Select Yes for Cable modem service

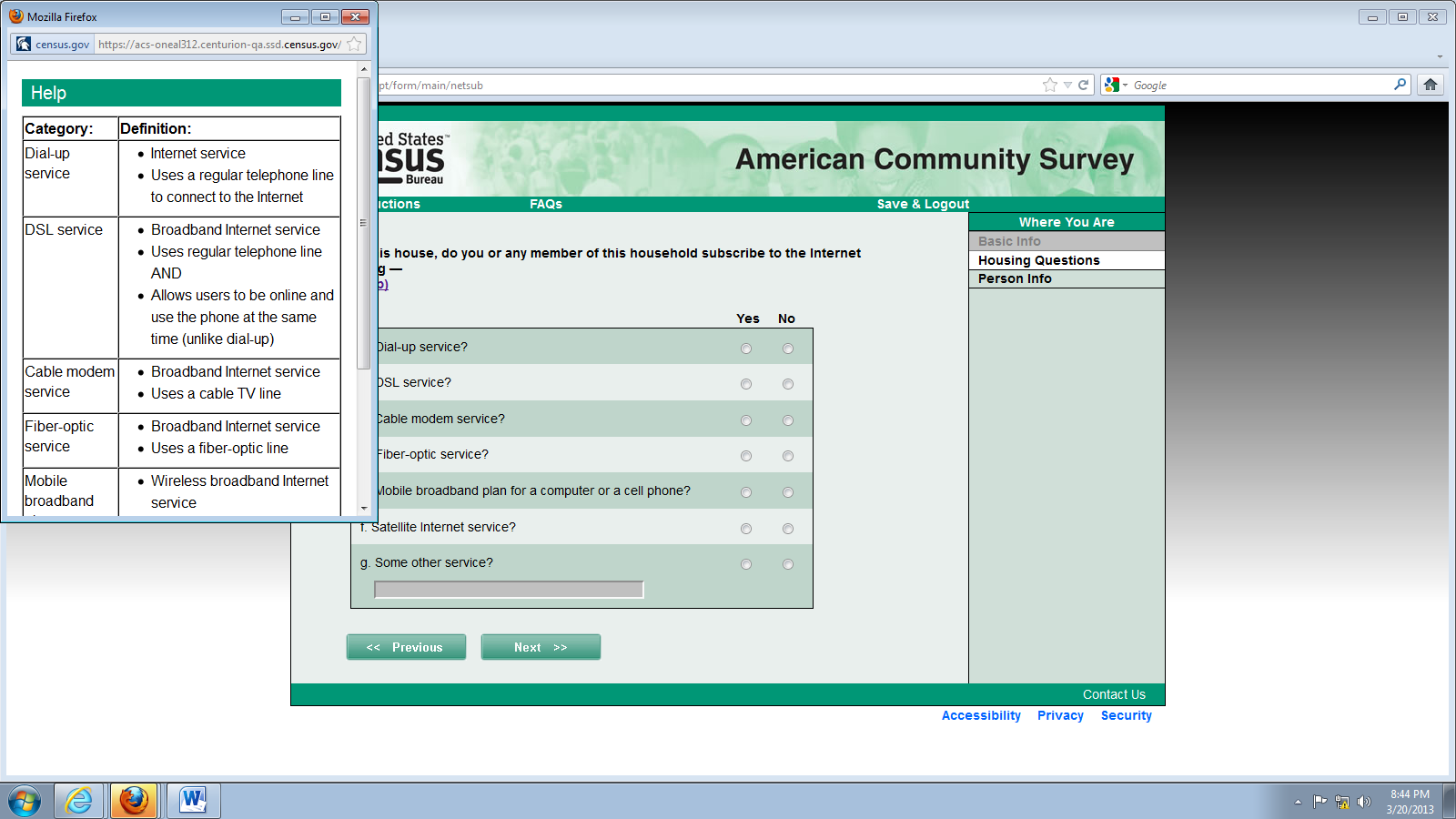[746, 420]
